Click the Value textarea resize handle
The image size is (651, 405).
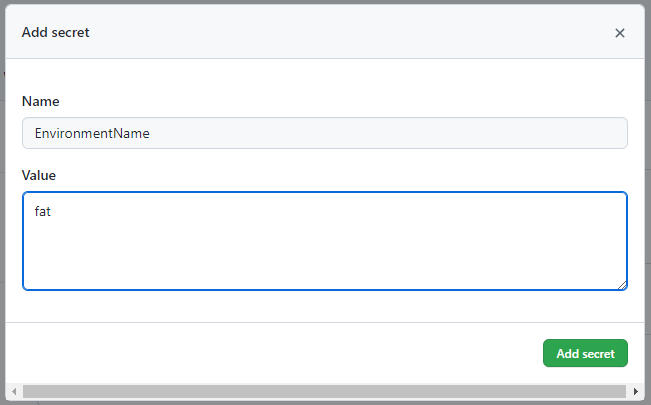tap(622, 285)
